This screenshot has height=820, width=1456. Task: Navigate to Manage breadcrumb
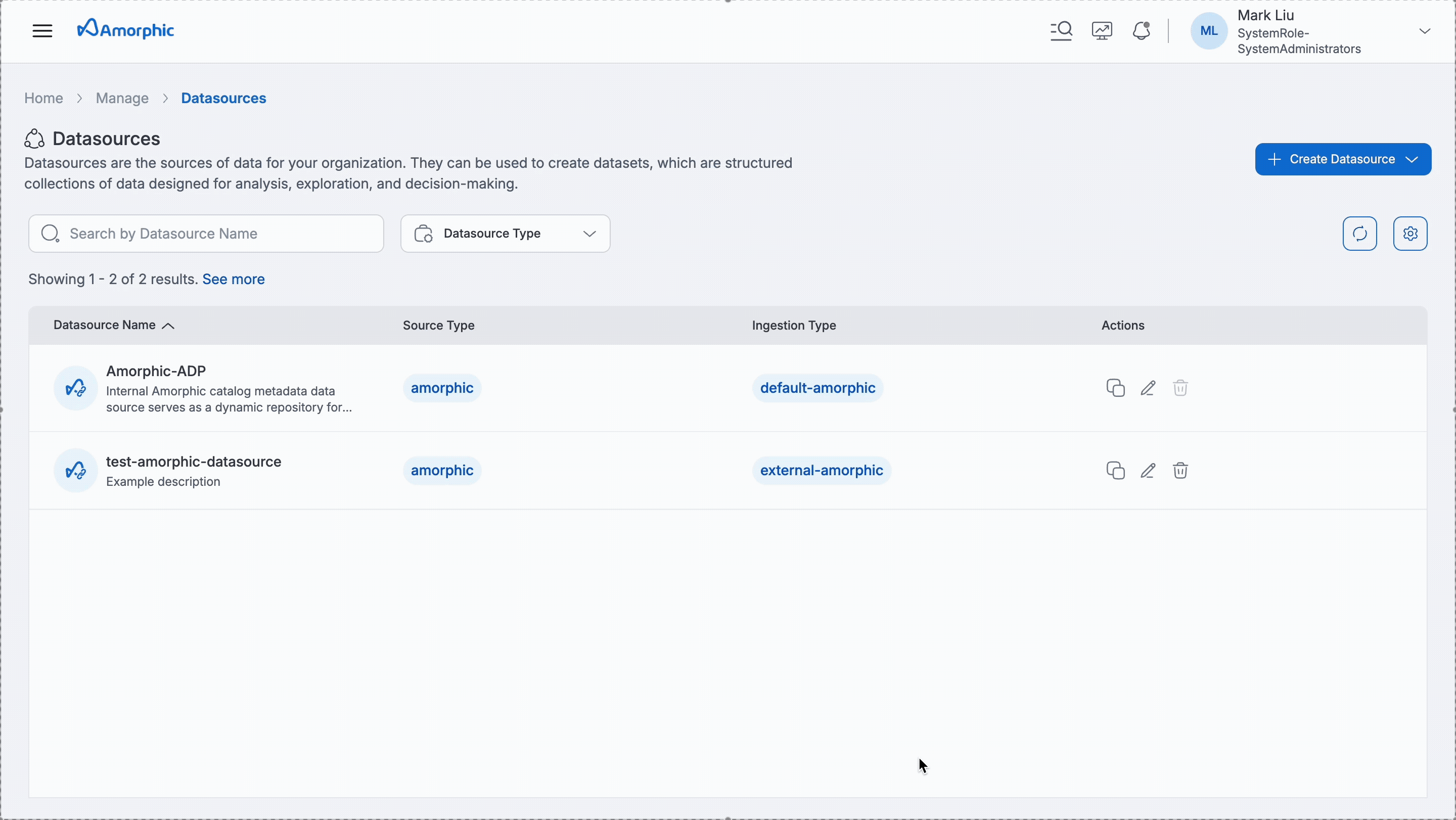pyautogui.click(x=122, y=99)
